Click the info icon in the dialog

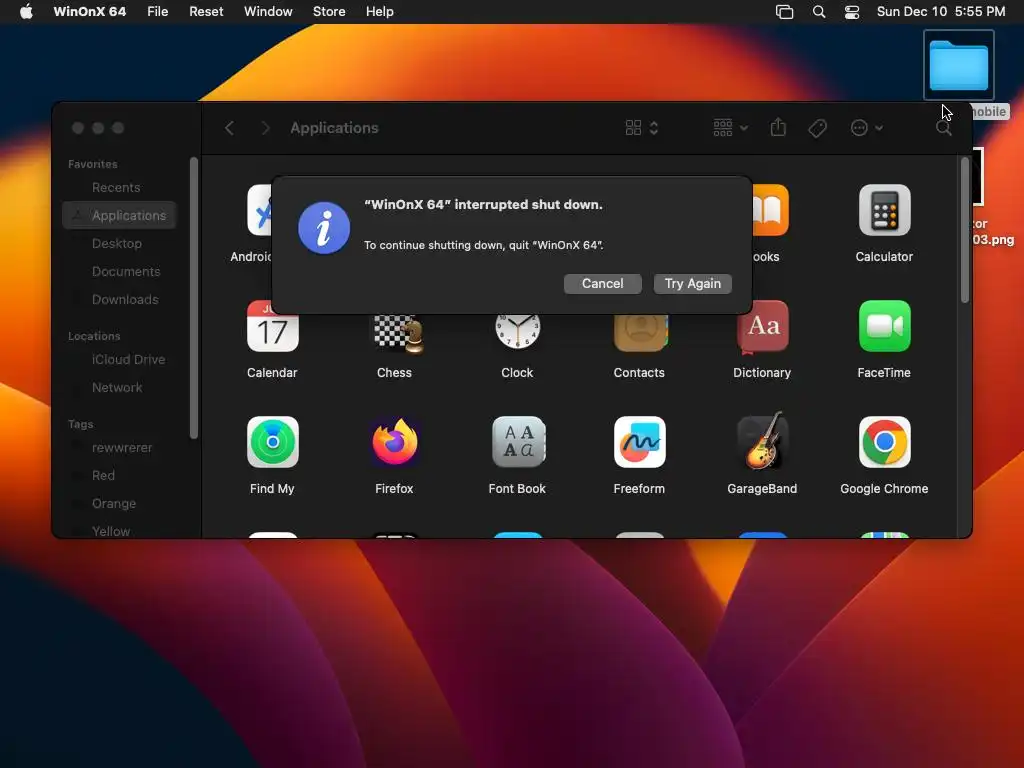[324, 228]
